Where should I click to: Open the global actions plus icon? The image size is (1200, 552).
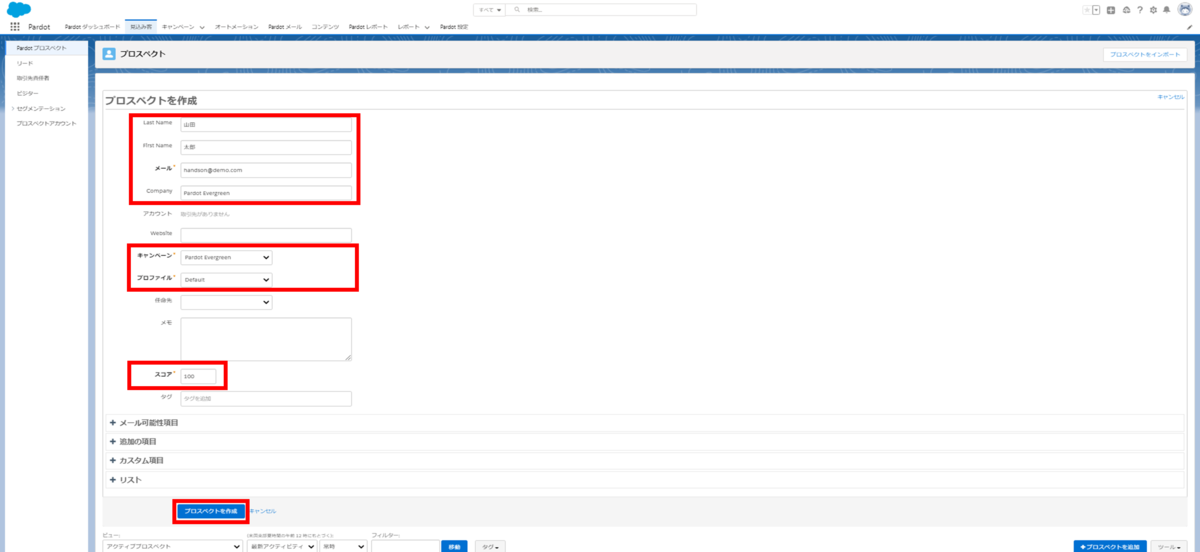(1111, 9)
